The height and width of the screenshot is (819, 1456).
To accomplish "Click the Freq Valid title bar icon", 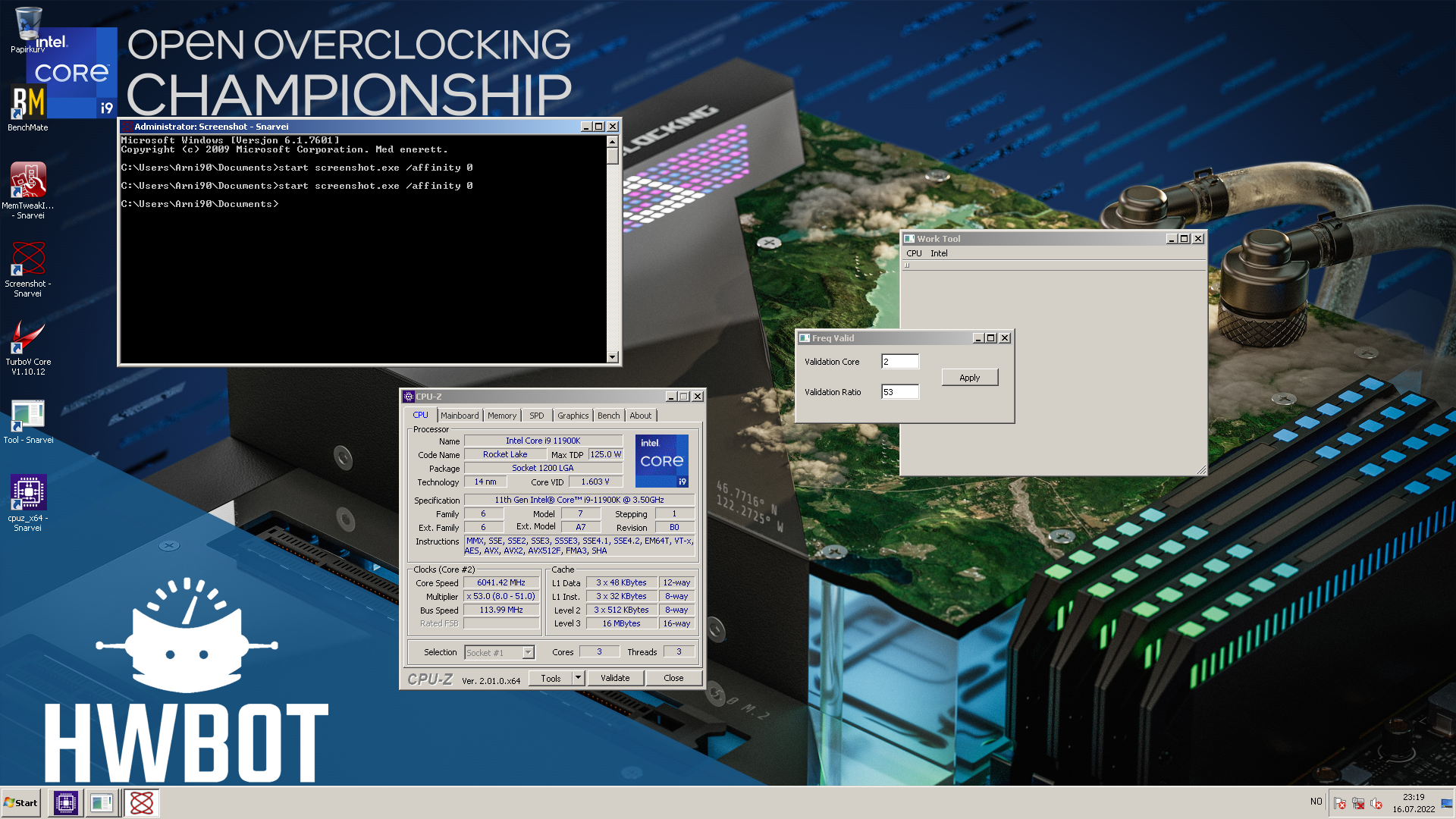I will (x=805, y=338).
